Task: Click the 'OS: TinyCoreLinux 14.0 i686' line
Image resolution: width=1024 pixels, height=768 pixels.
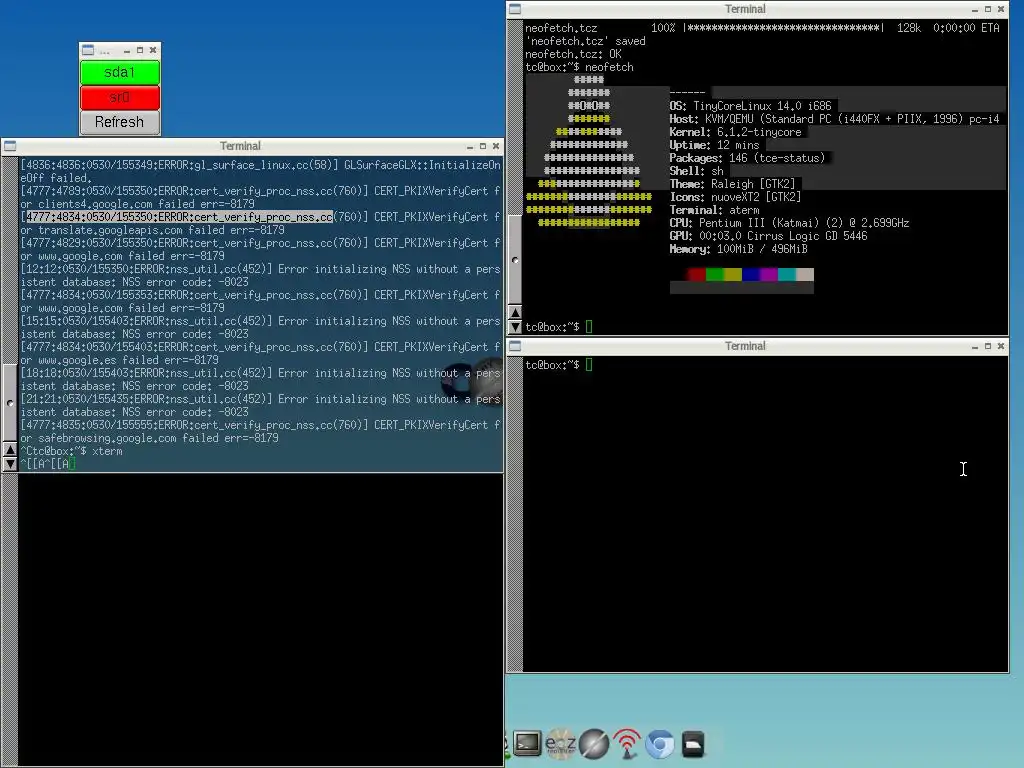Action: tap(750, 106)
